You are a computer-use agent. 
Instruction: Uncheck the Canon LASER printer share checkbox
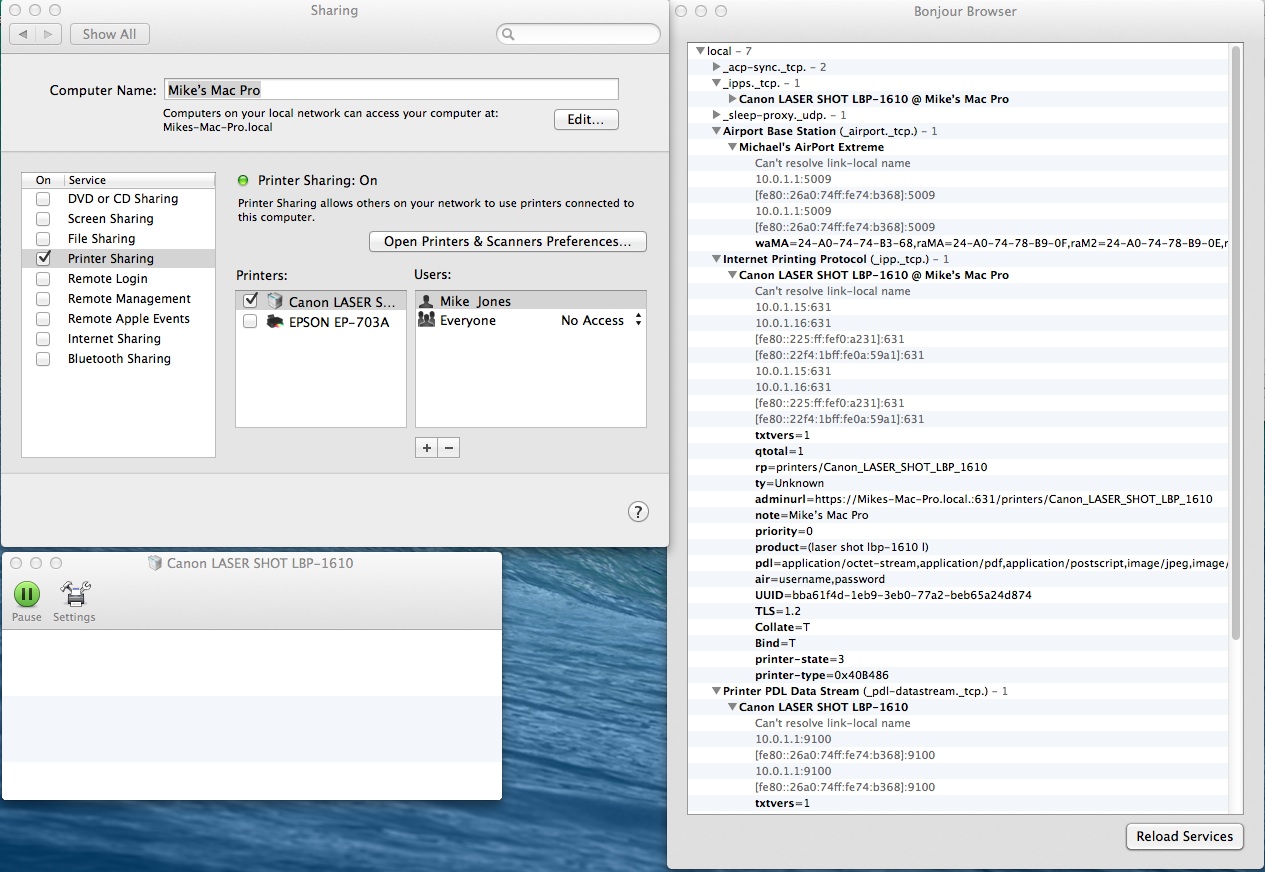[x=250, y=300]
